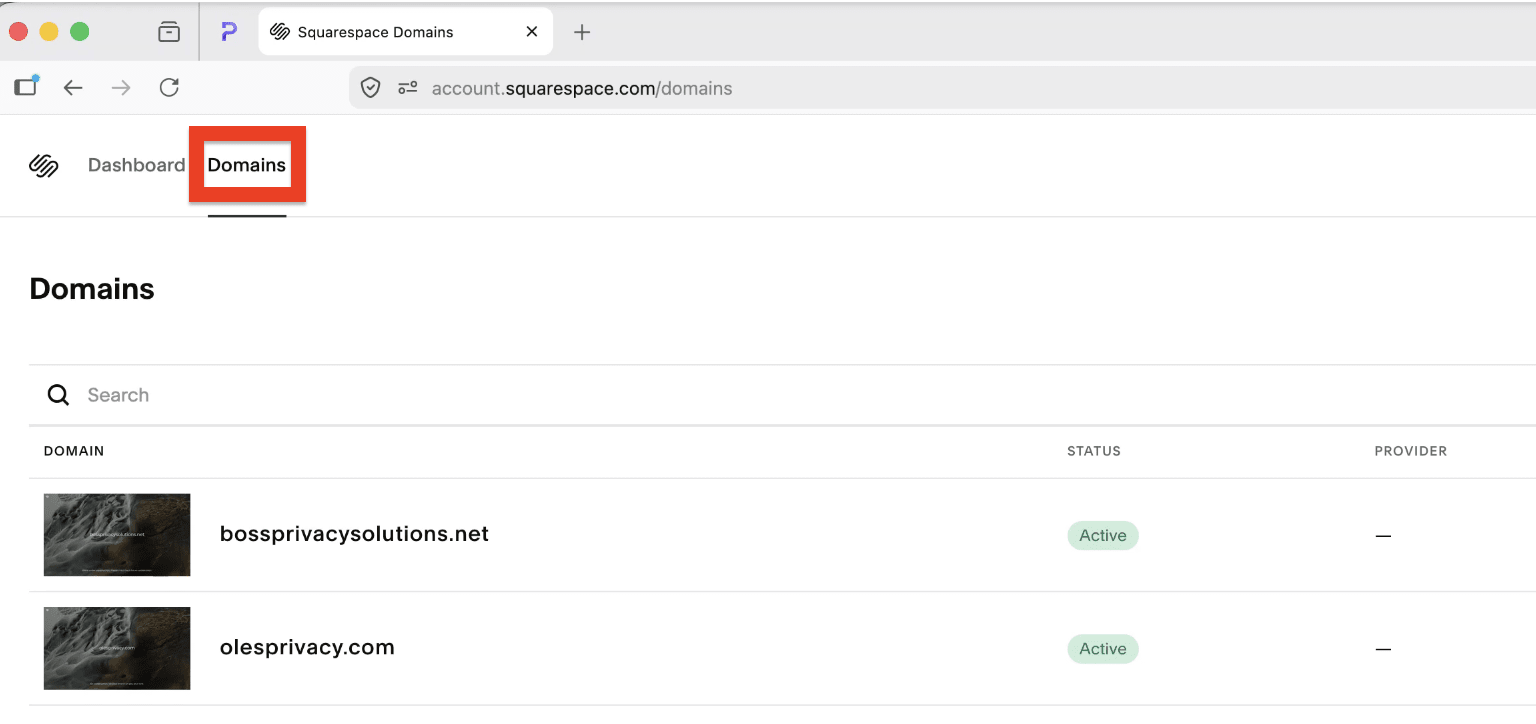The width and height of the screenshot is (1536, 724).
Task: Click the browser forward arrow
Action: tap(121, 88)
